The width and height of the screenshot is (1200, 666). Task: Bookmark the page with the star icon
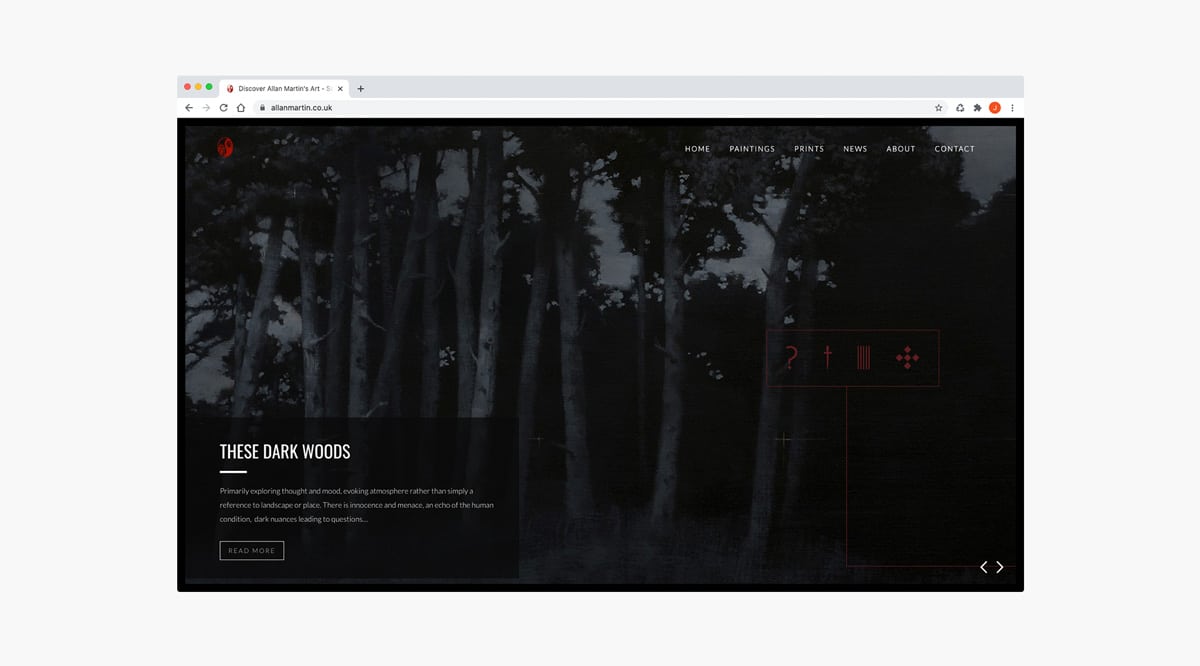(938, 108)
